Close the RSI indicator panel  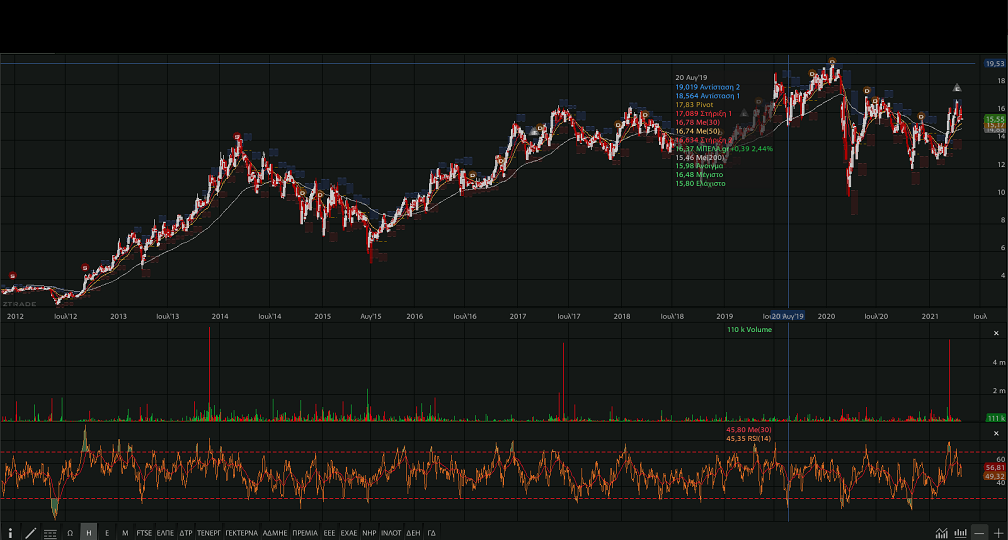click(x=995, y=433)
